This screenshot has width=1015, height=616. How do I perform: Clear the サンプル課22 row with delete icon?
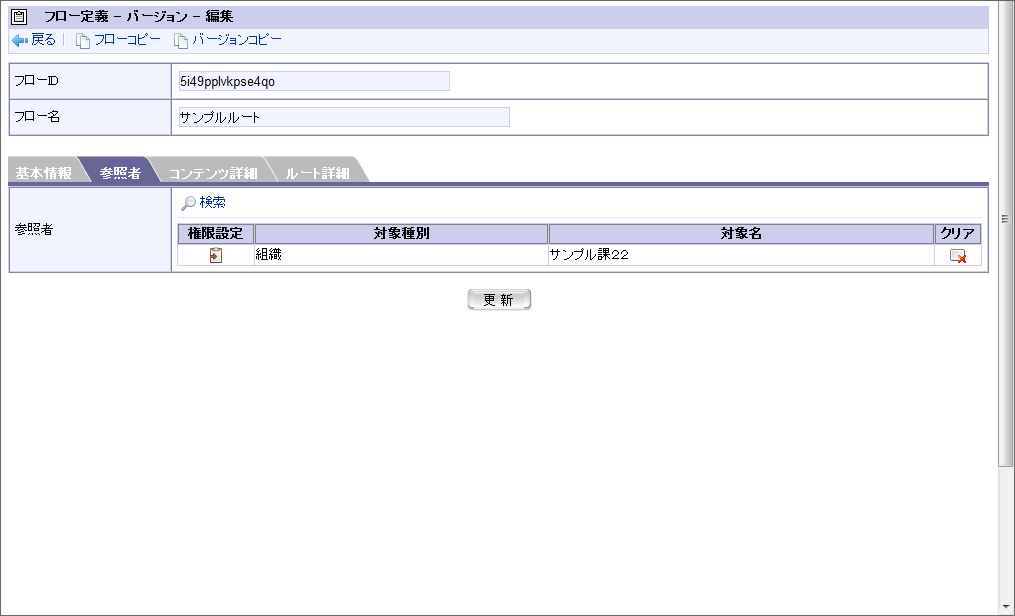click(958, 256)
